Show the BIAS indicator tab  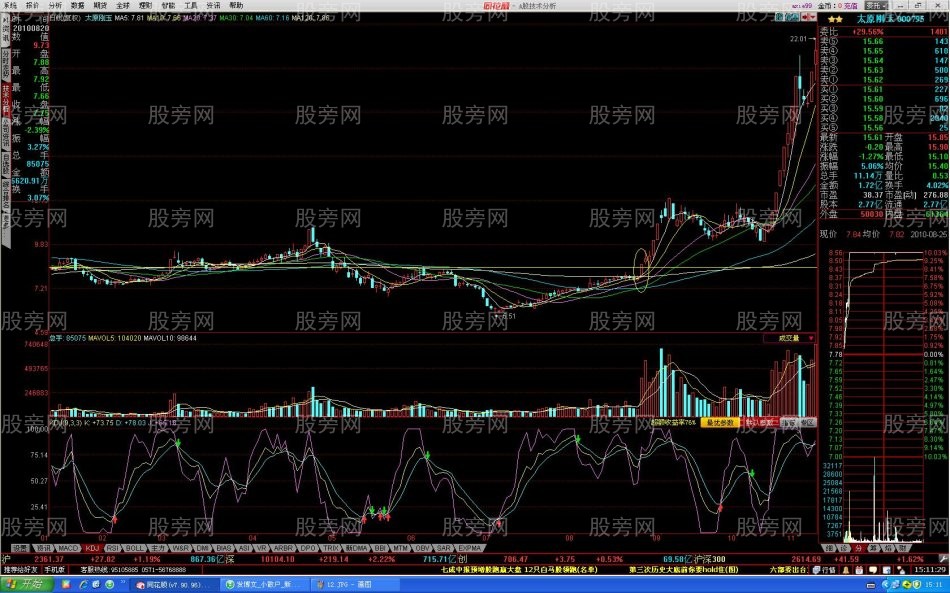point(224,548)
